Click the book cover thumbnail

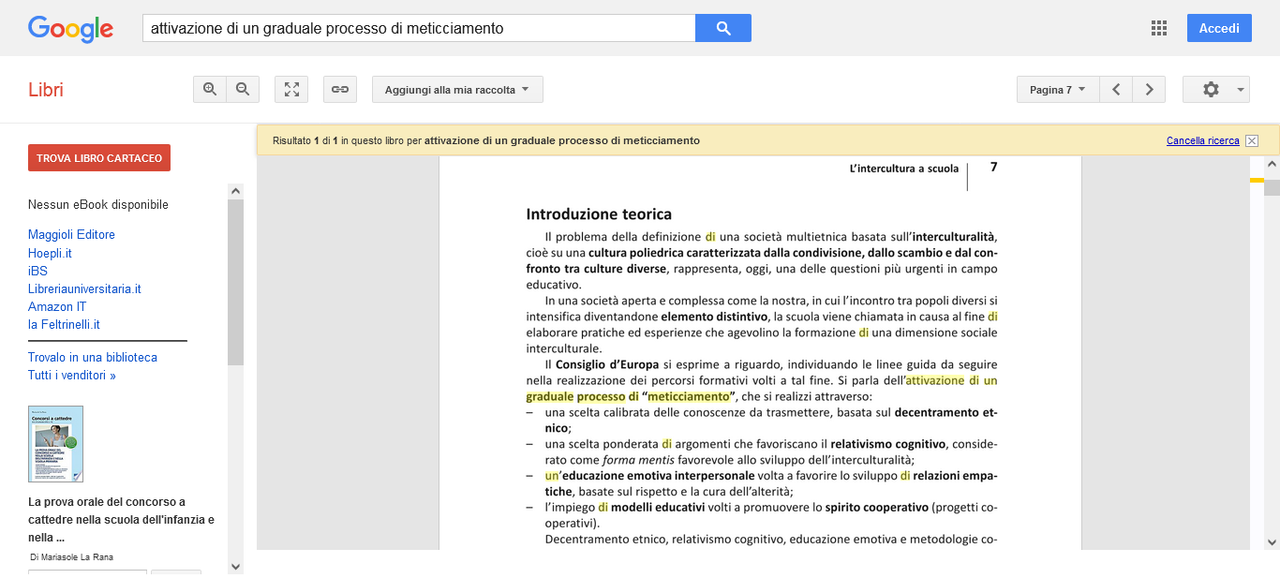coord(56,444)
